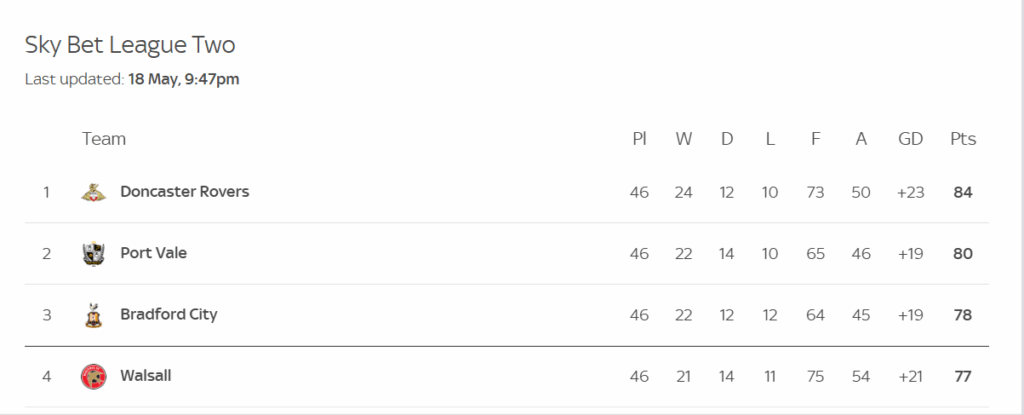Click Doncaster Rovers' +23 goal difference

(910, 192)
